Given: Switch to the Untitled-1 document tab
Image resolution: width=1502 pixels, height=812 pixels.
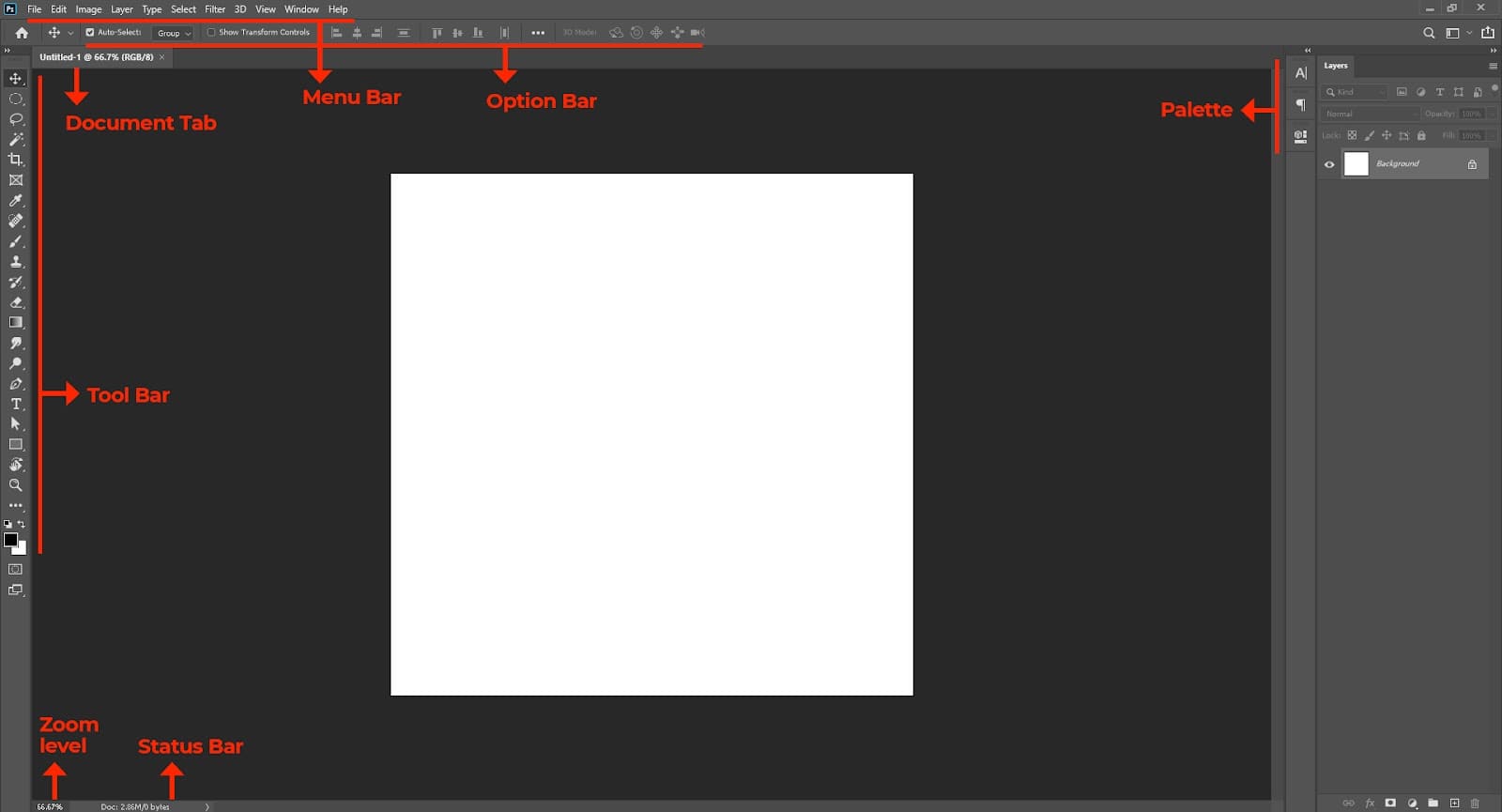Looking at the screenshot, I should tap(96, 57).
